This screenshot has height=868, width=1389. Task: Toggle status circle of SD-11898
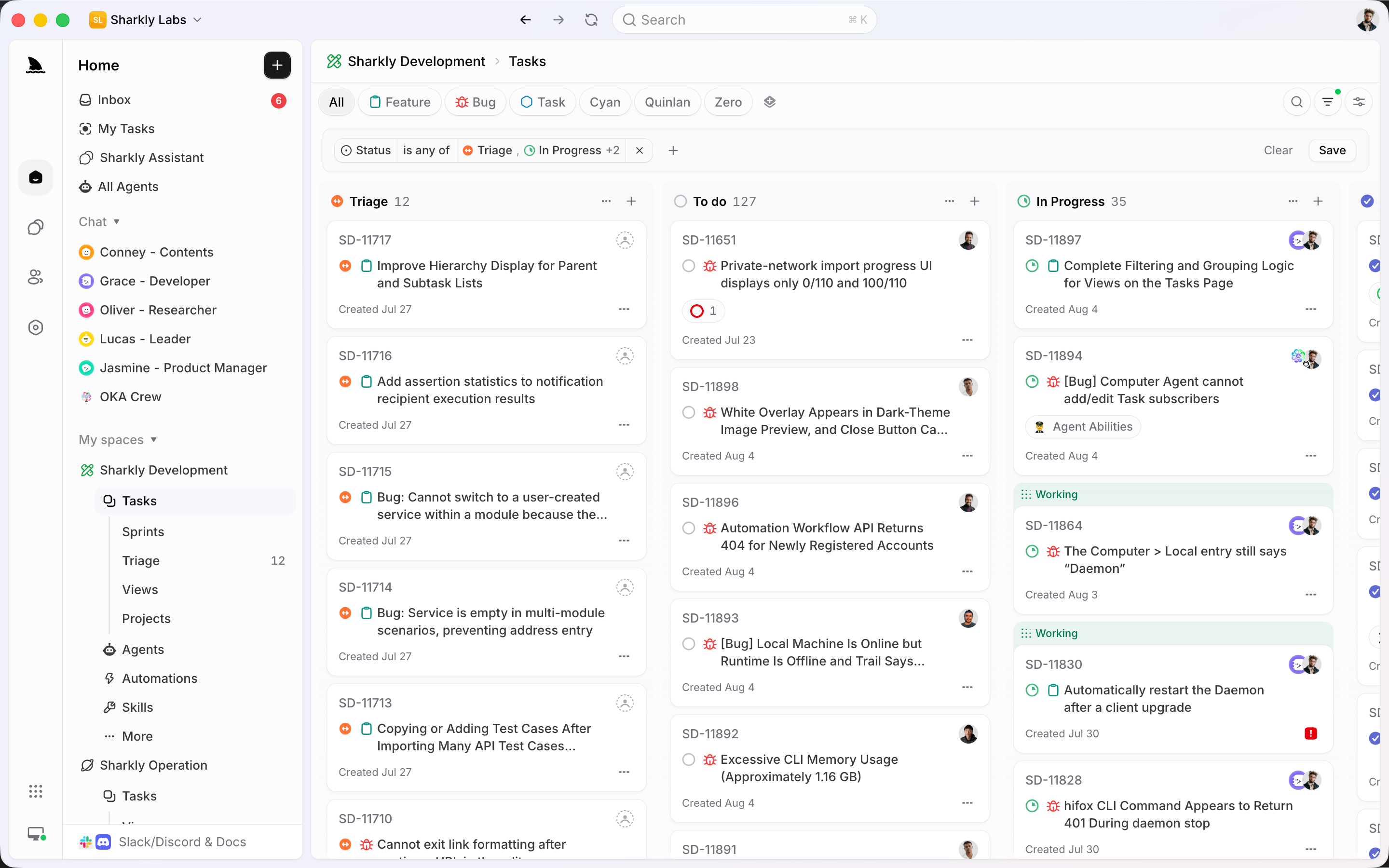coord(689,413)
